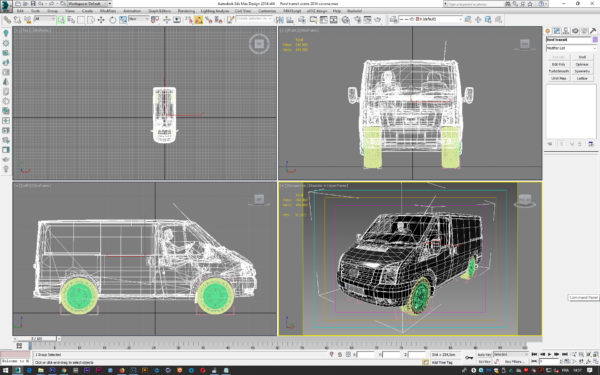Open the layer list dropdown
Screen dimensions: 600x375
point(430,19)
